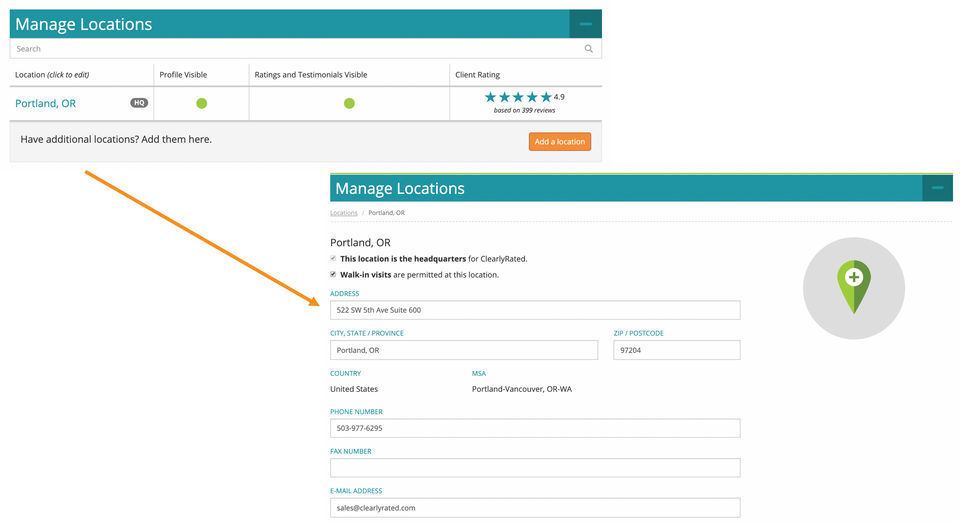Click the Portland, OR page heading

[360, 243]
